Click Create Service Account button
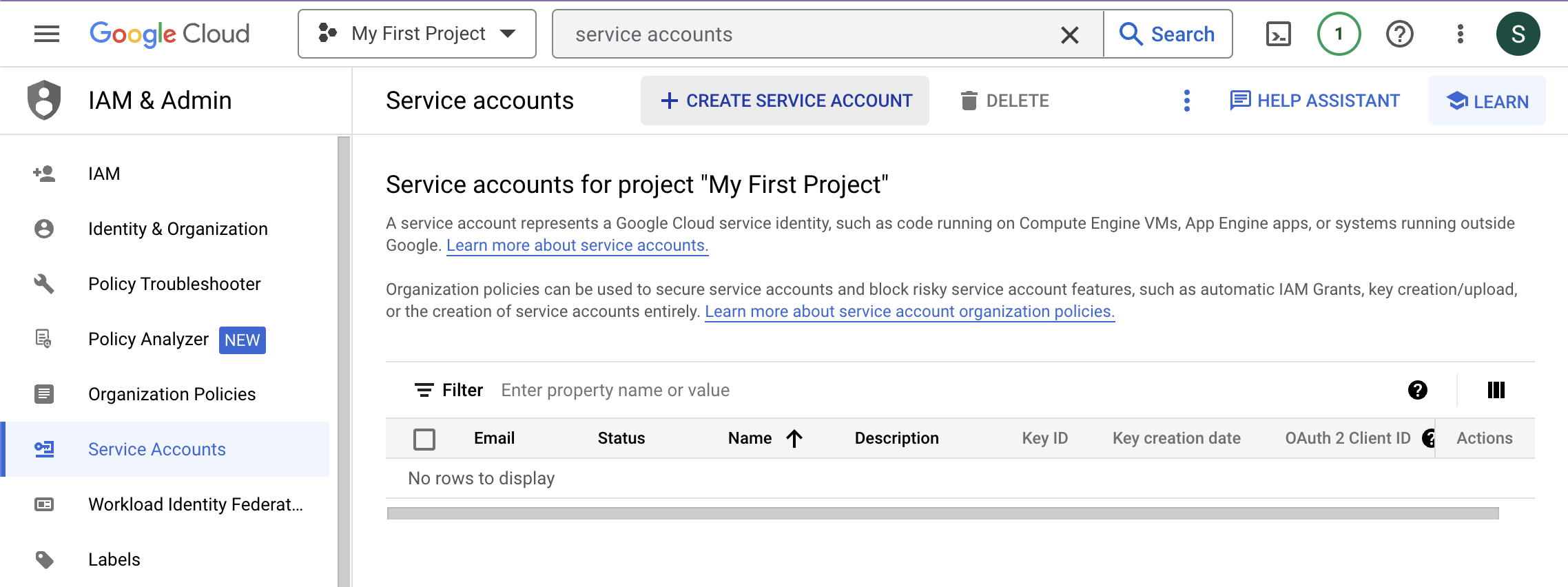The width and height of the screenshot is (1568, 587). (785, 101)
